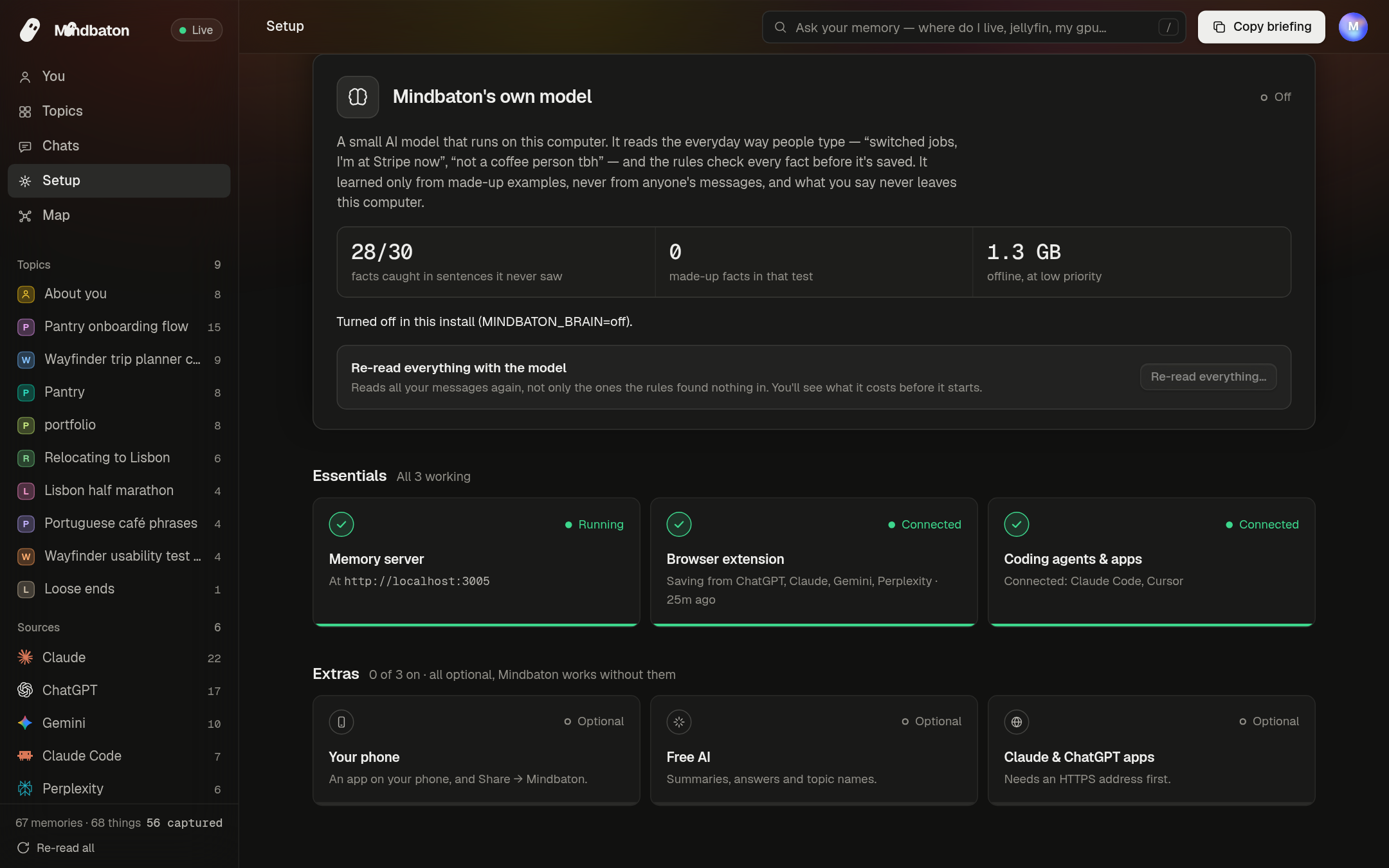Image resolution: width=1389 pixels, height=868 pixels.
Task: Open the About you topic
Action: [x=119, y=294]
